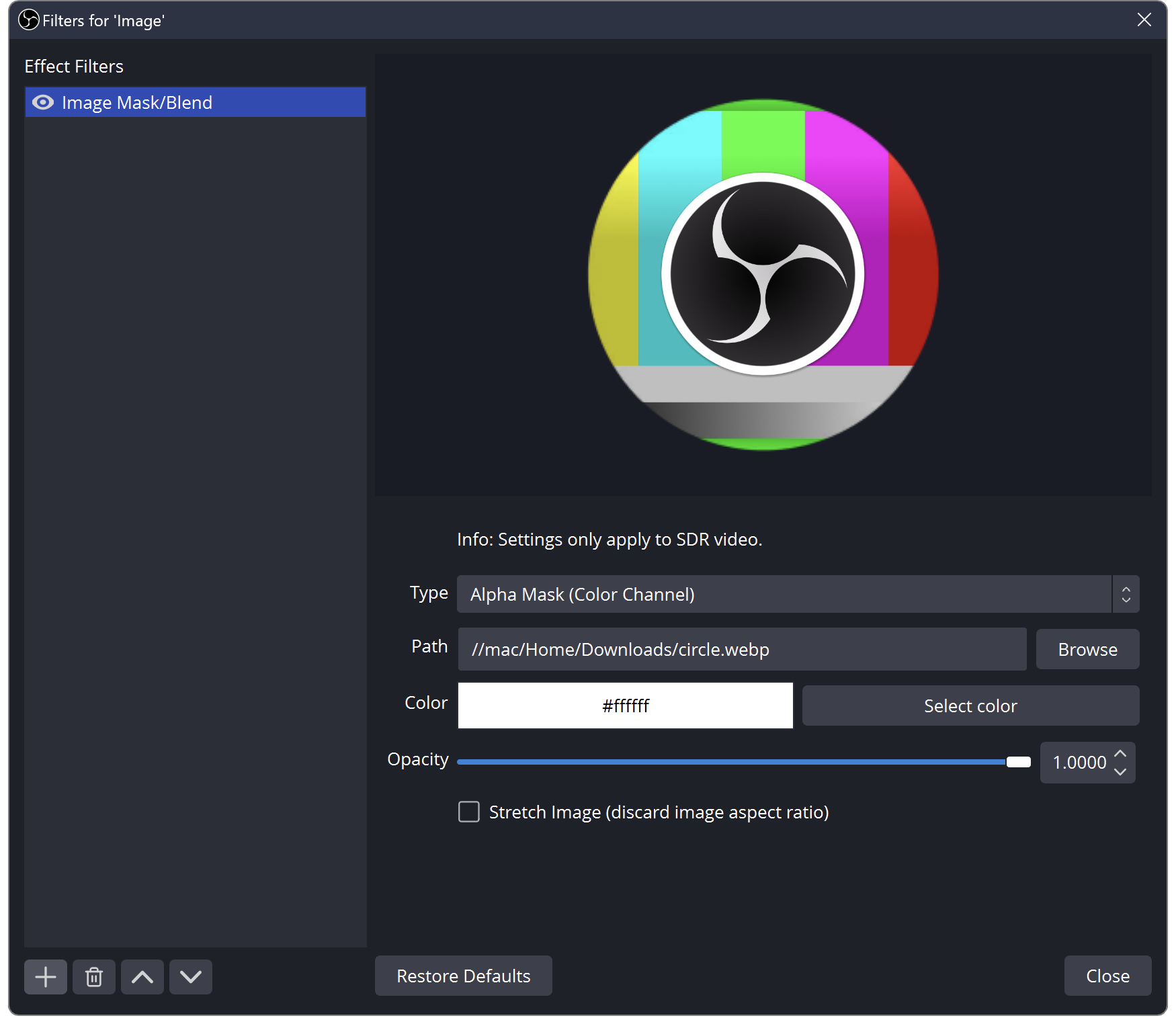Click the white #ffffff color swatch
Viewport: 1176px width, 1024px height.
click(625, 706)
